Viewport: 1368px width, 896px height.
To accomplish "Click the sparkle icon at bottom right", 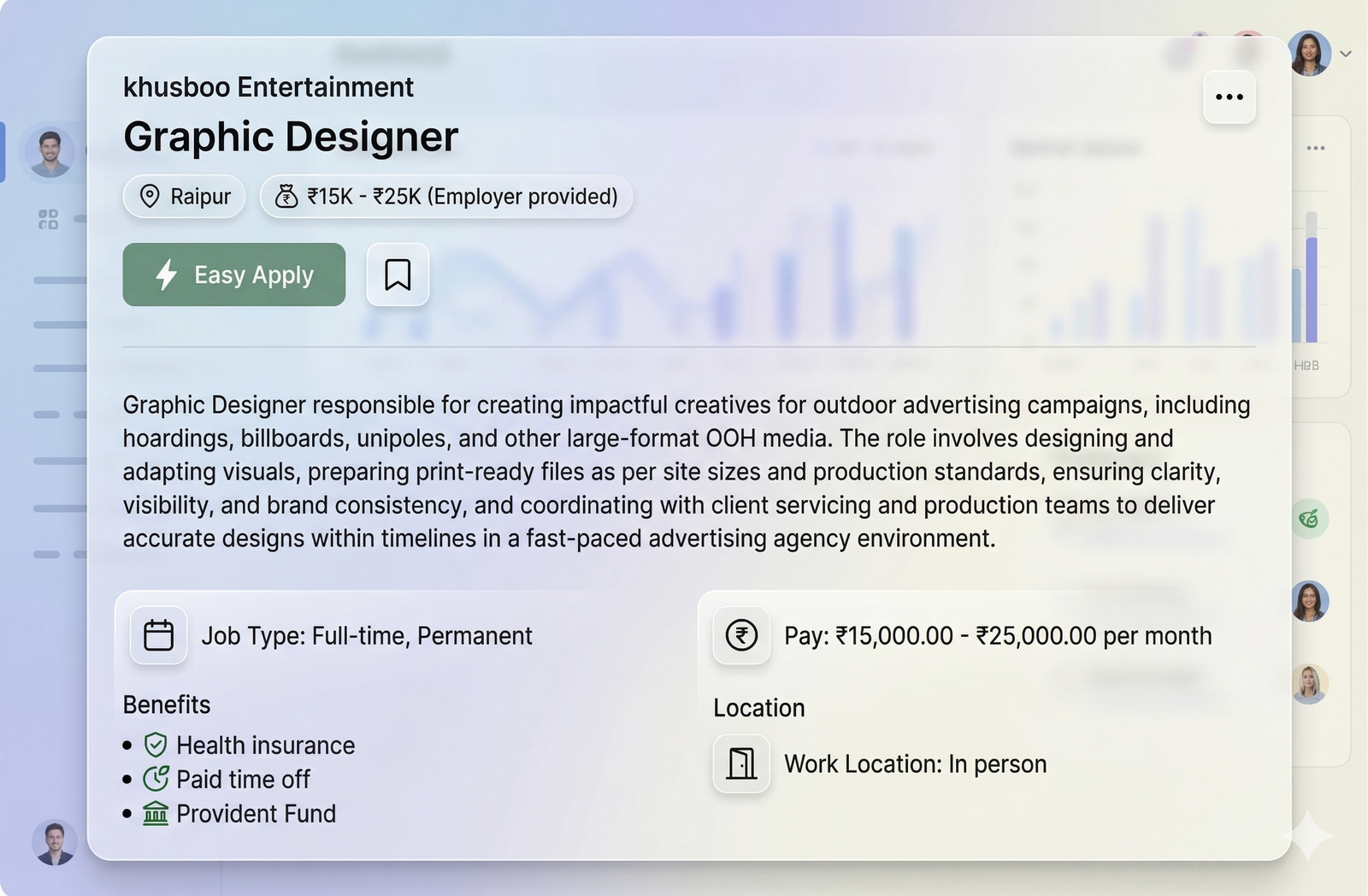I will click(x=1308, y=835).
